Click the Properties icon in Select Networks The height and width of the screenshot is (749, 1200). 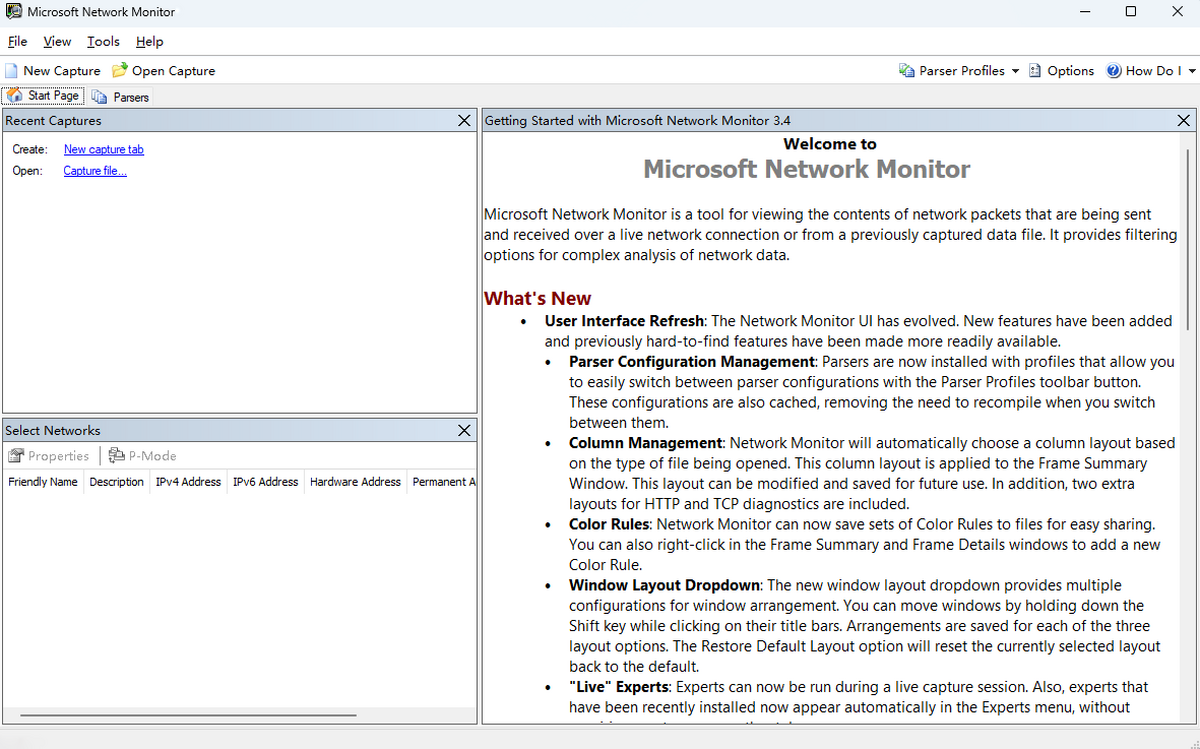16,456
